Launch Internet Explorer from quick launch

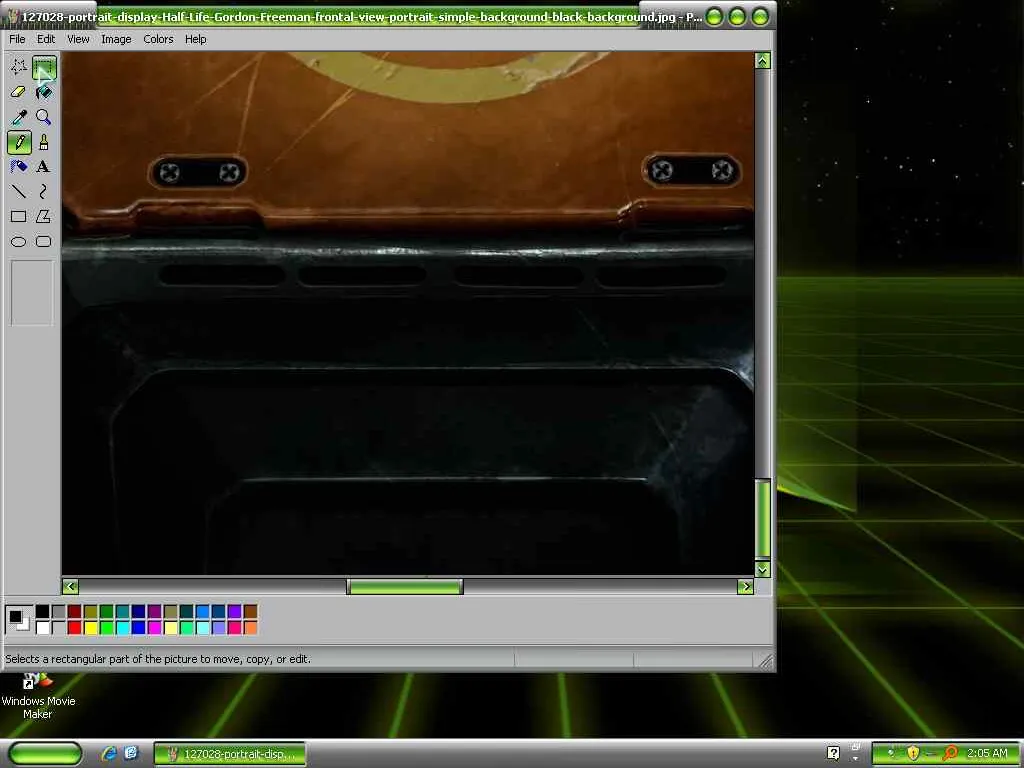[109, 753]
